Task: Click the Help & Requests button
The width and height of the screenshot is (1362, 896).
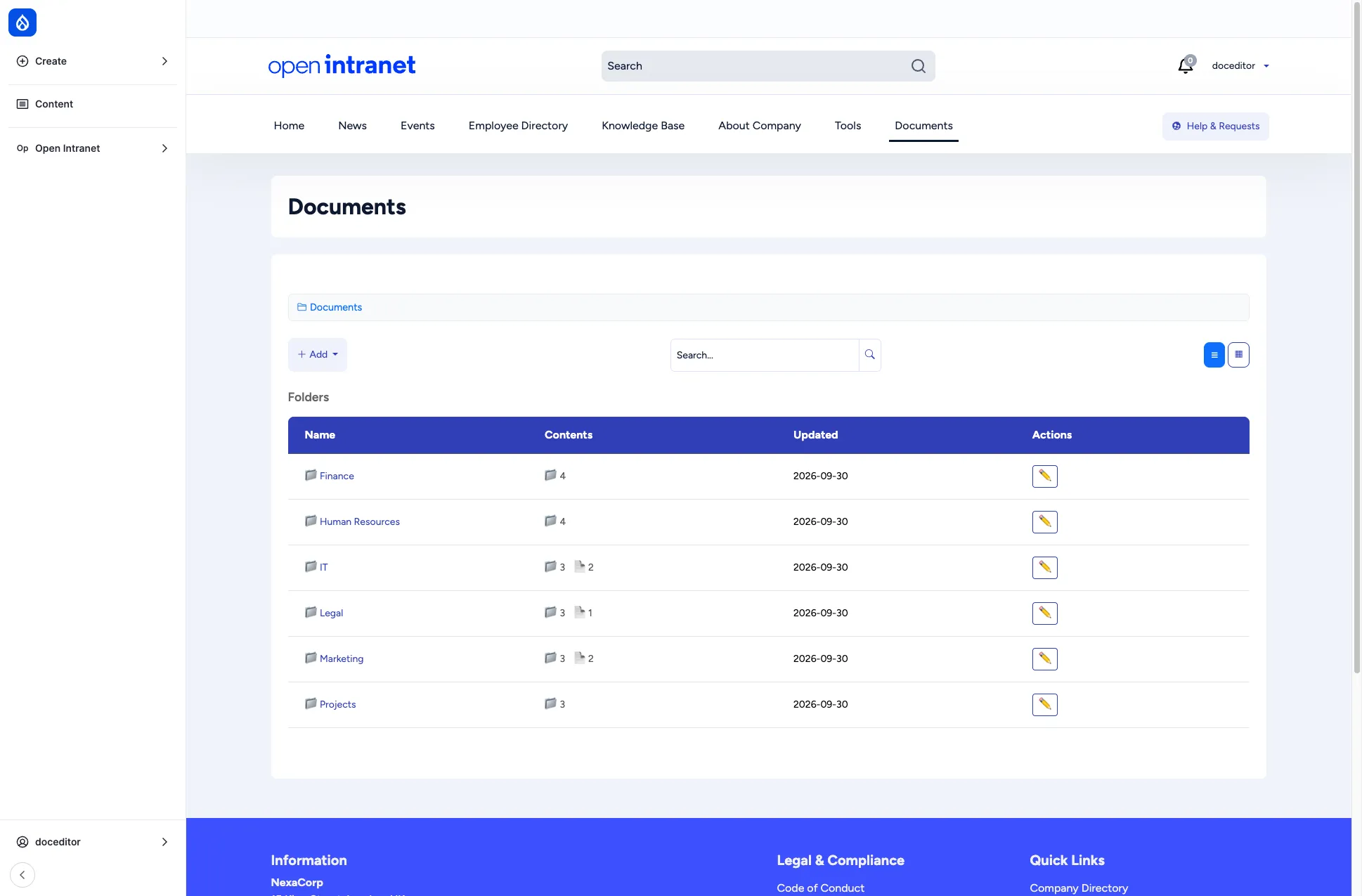Action: click(x=1216, y=126)
